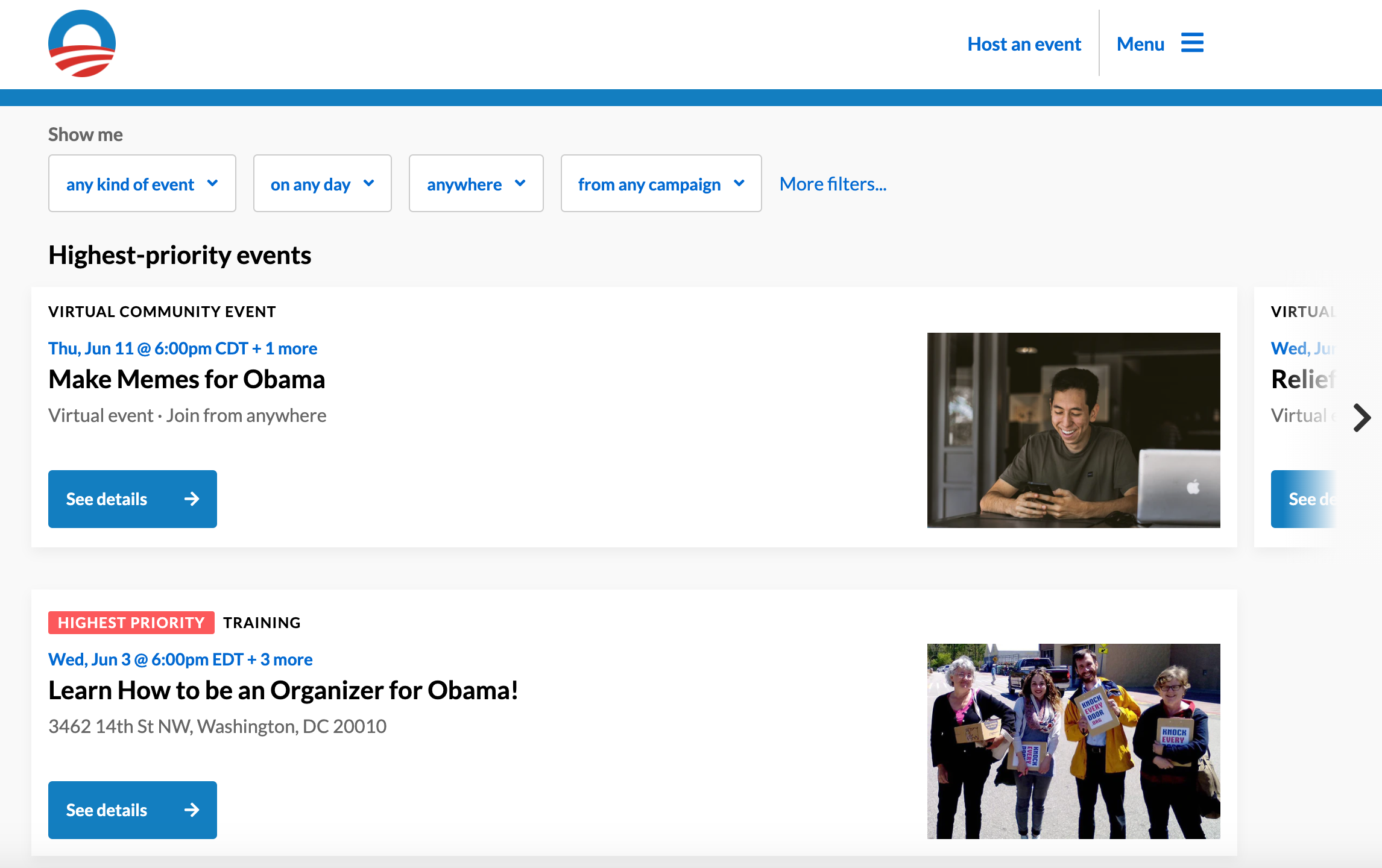Viewport: 1382px width, 868px height.
Task: Click arrow on Make Memes See details
Action: [x=192, y=499]
